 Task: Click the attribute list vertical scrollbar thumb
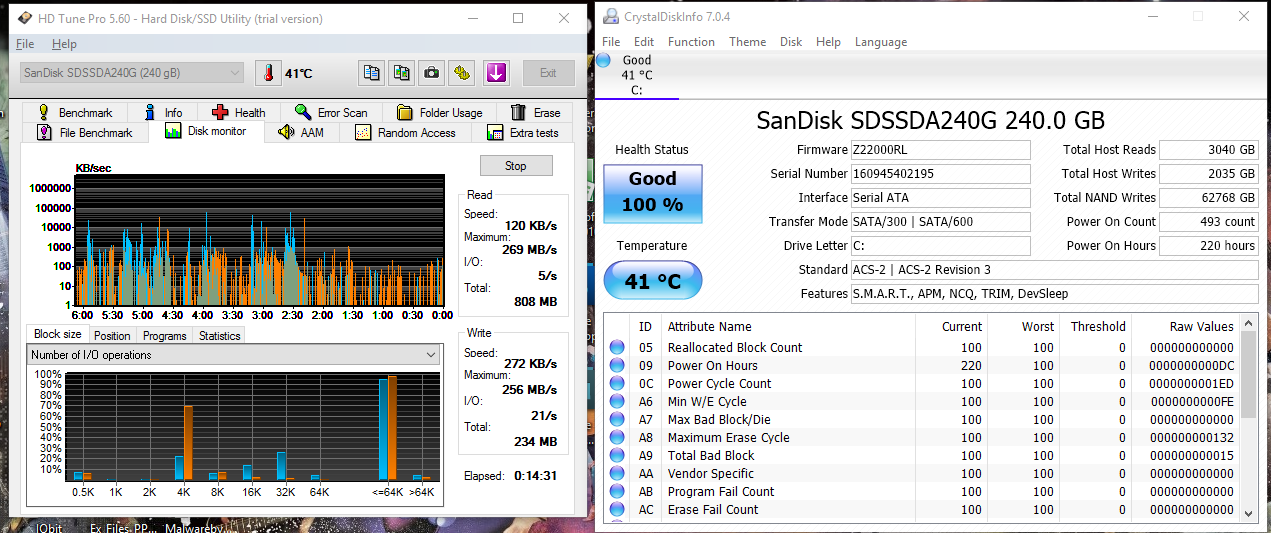coord(1249,375)
